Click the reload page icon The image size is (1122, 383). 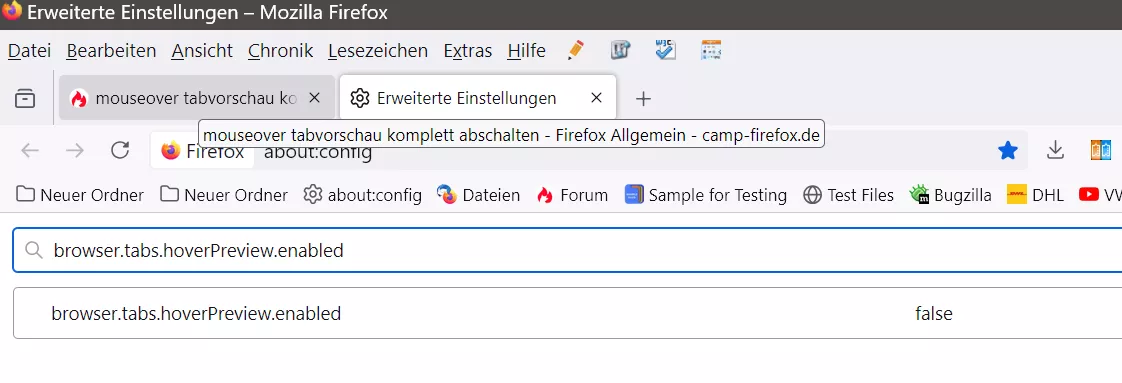pyautogui.click(x=120, y=150)
